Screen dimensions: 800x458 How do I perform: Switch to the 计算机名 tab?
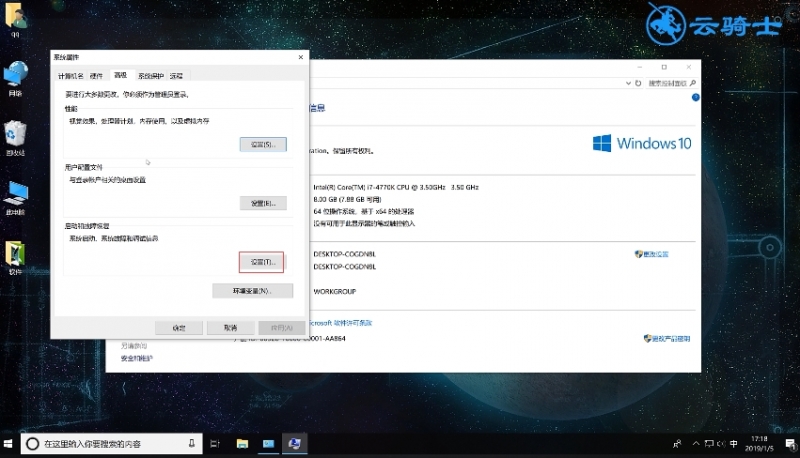(x=70, y=76)
